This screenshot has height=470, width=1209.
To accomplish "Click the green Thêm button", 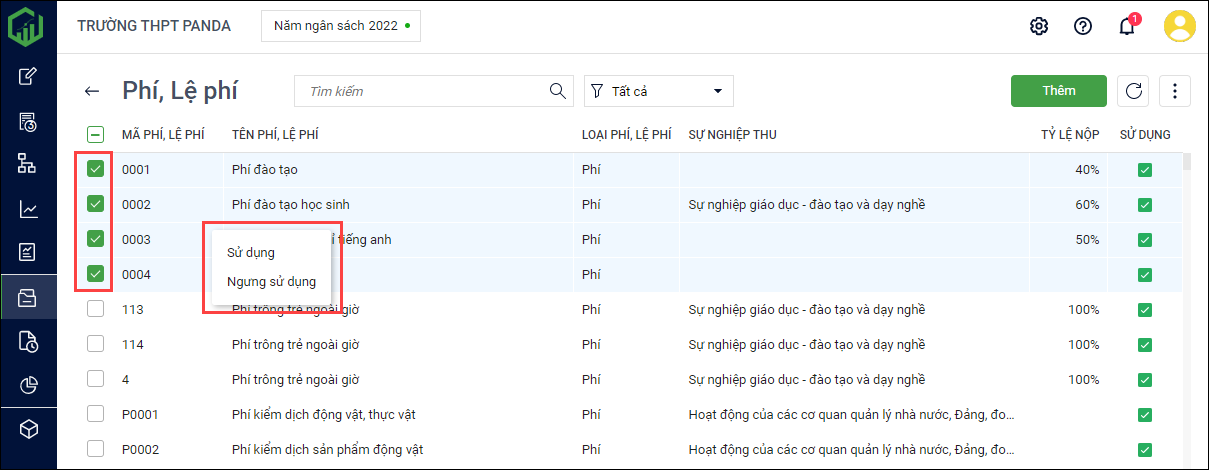I will (x=1058, y=91).
